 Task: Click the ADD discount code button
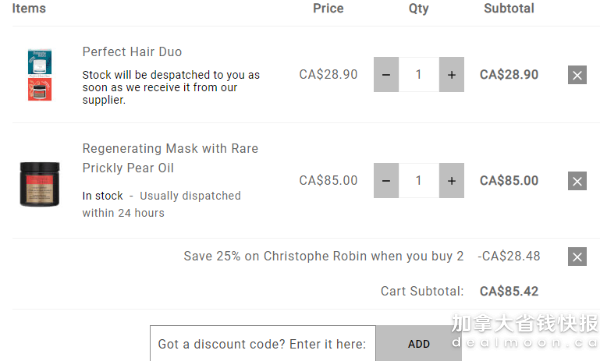tap(419, 344)
